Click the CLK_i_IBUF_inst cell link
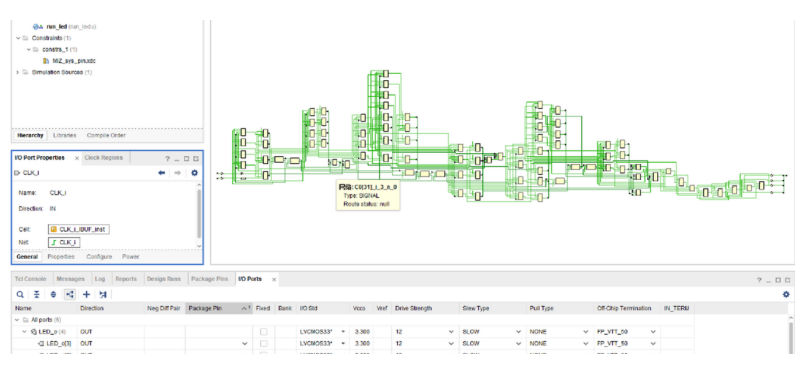Image resolution: width=807 pixels, height=378 pixels. point(79,229)
